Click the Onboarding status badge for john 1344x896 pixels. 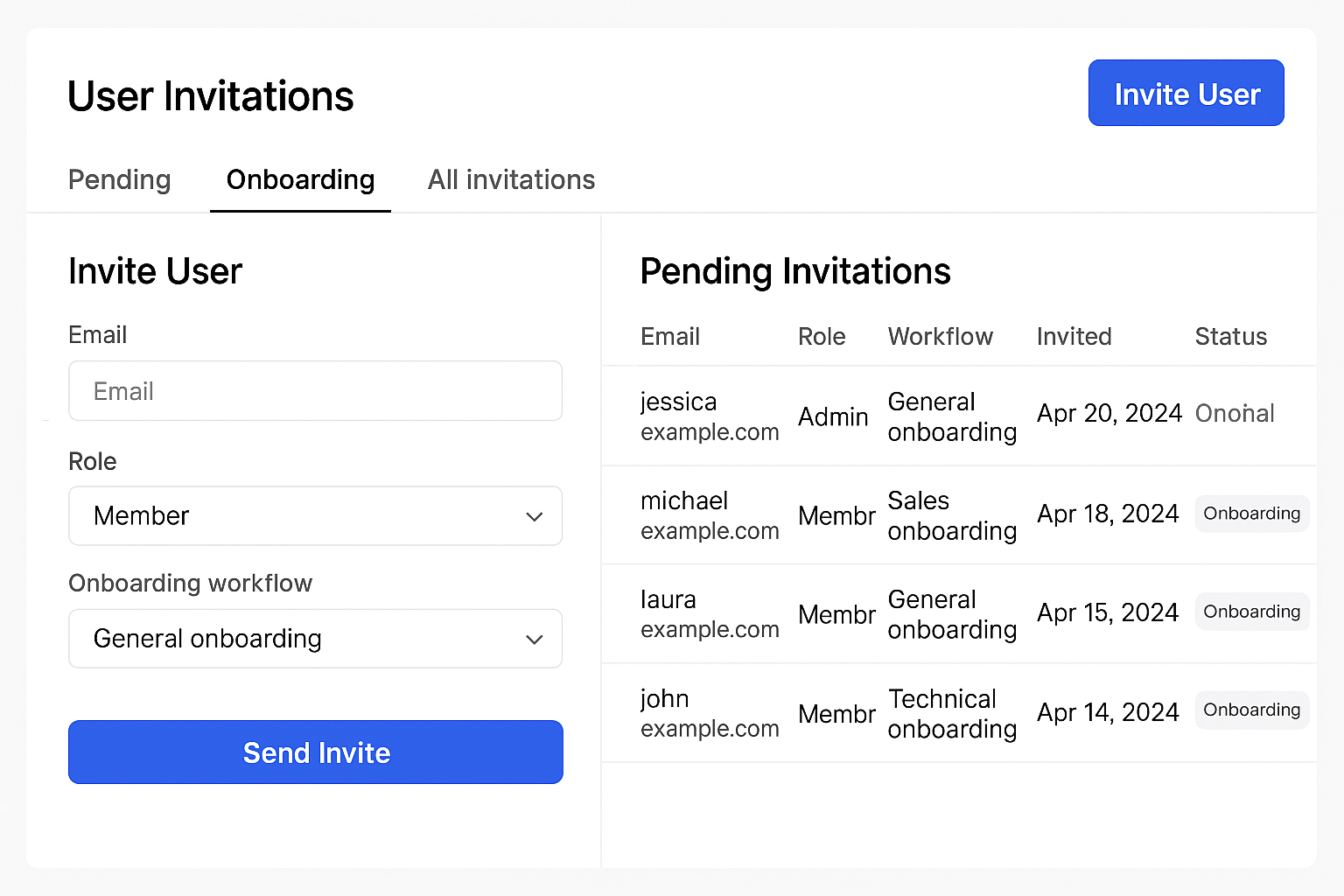[x=1251, y=710]
